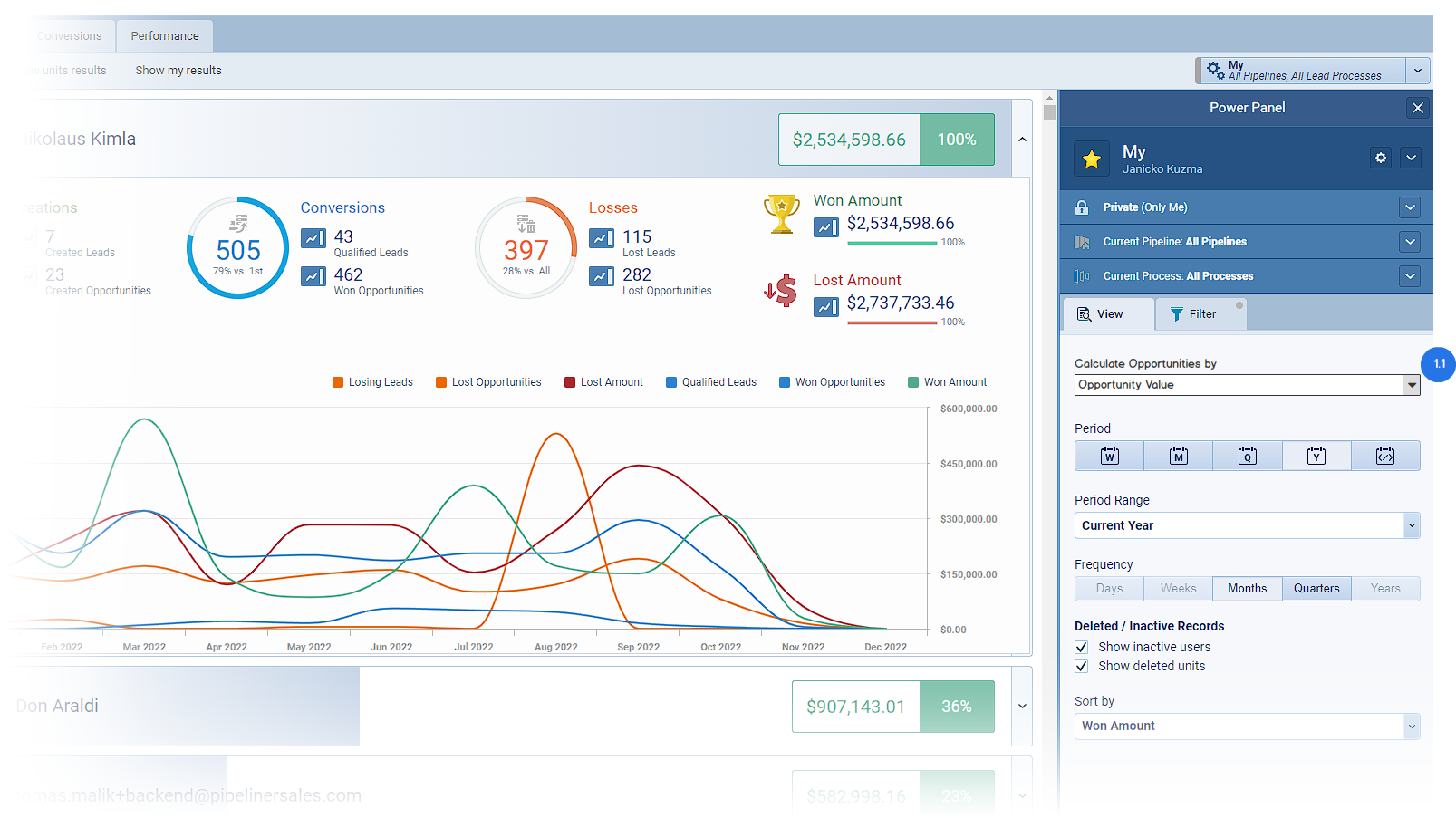Select the custom period range icon
This screenshot has height=818, width=1456.
point(1385,457)
